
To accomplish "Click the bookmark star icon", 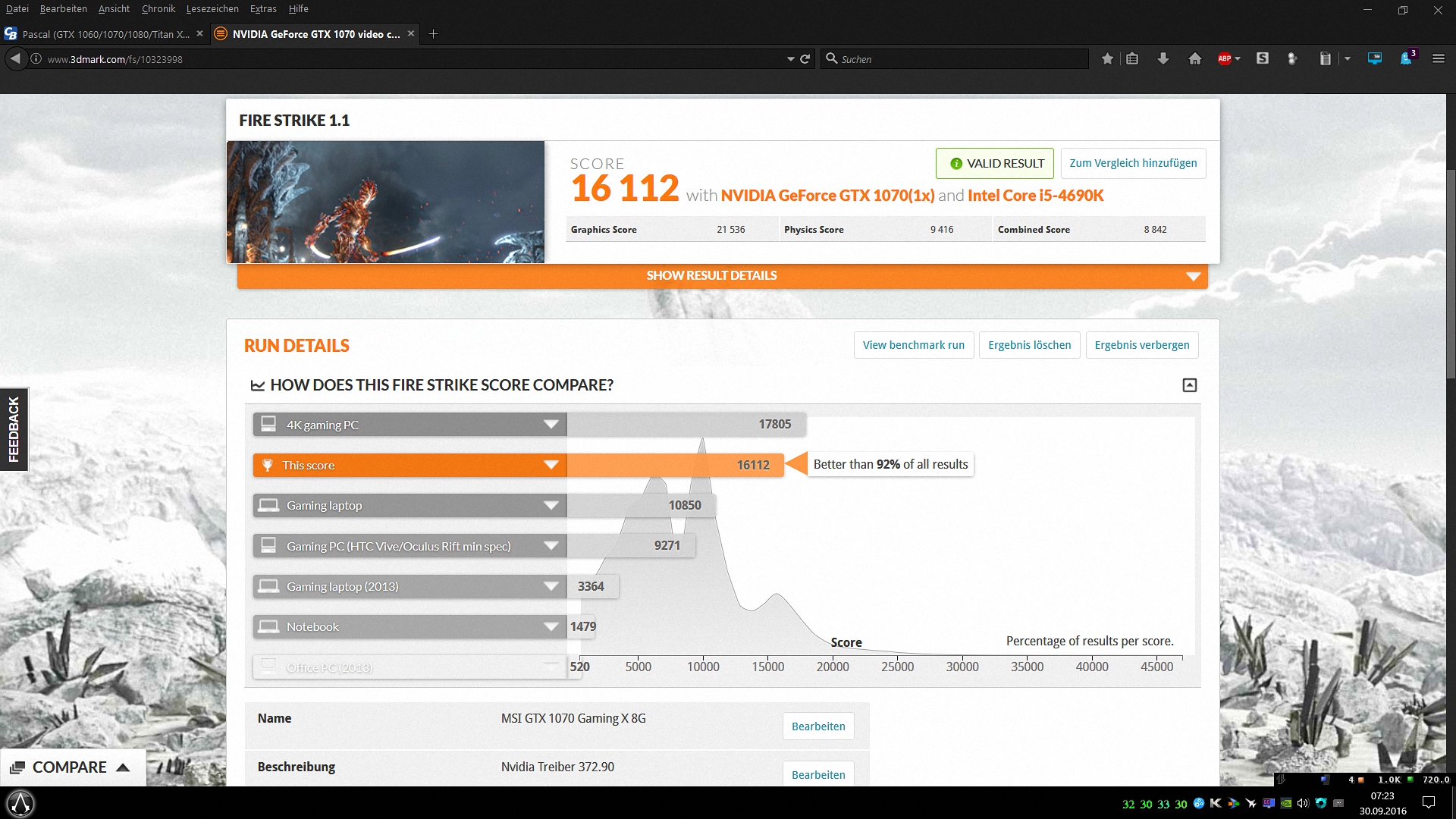I will pyautogui.click(x=1107, y=58).
